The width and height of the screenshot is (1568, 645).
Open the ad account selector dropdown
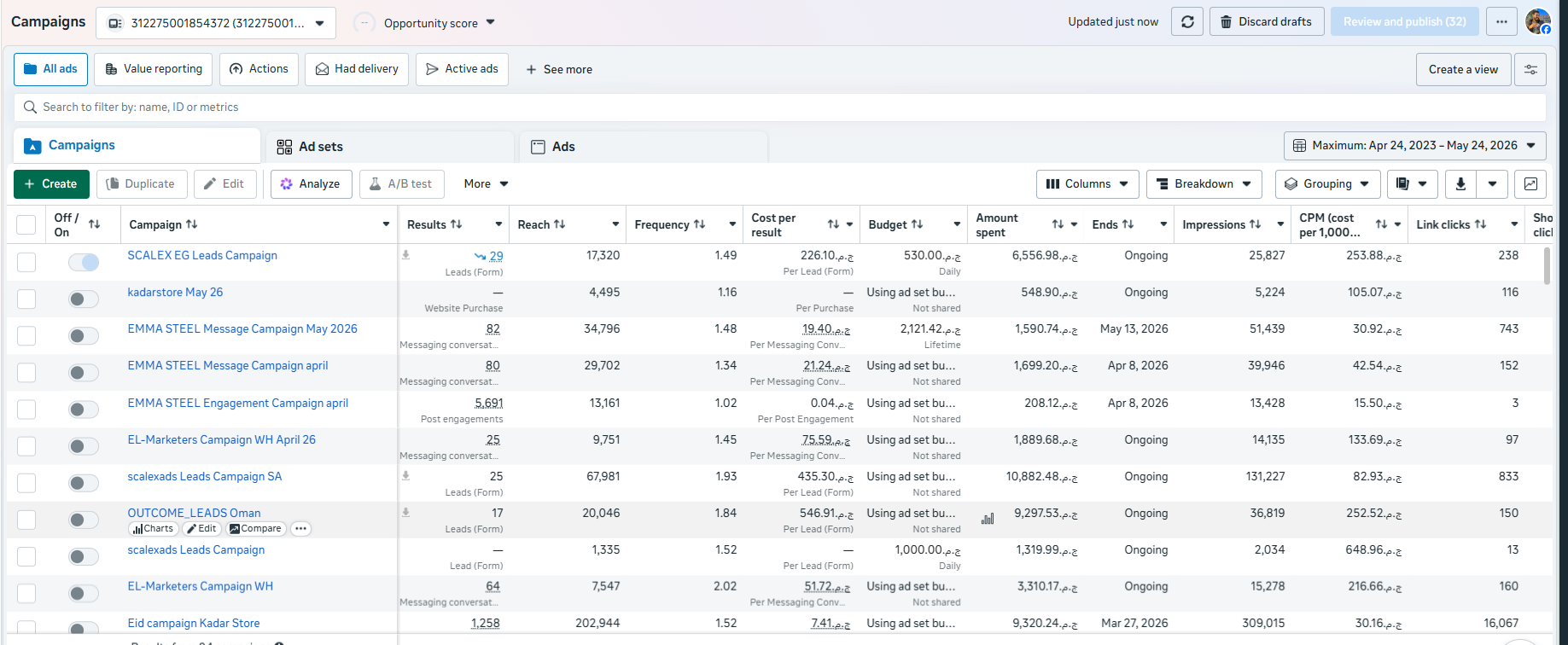[x=216, y=23]
